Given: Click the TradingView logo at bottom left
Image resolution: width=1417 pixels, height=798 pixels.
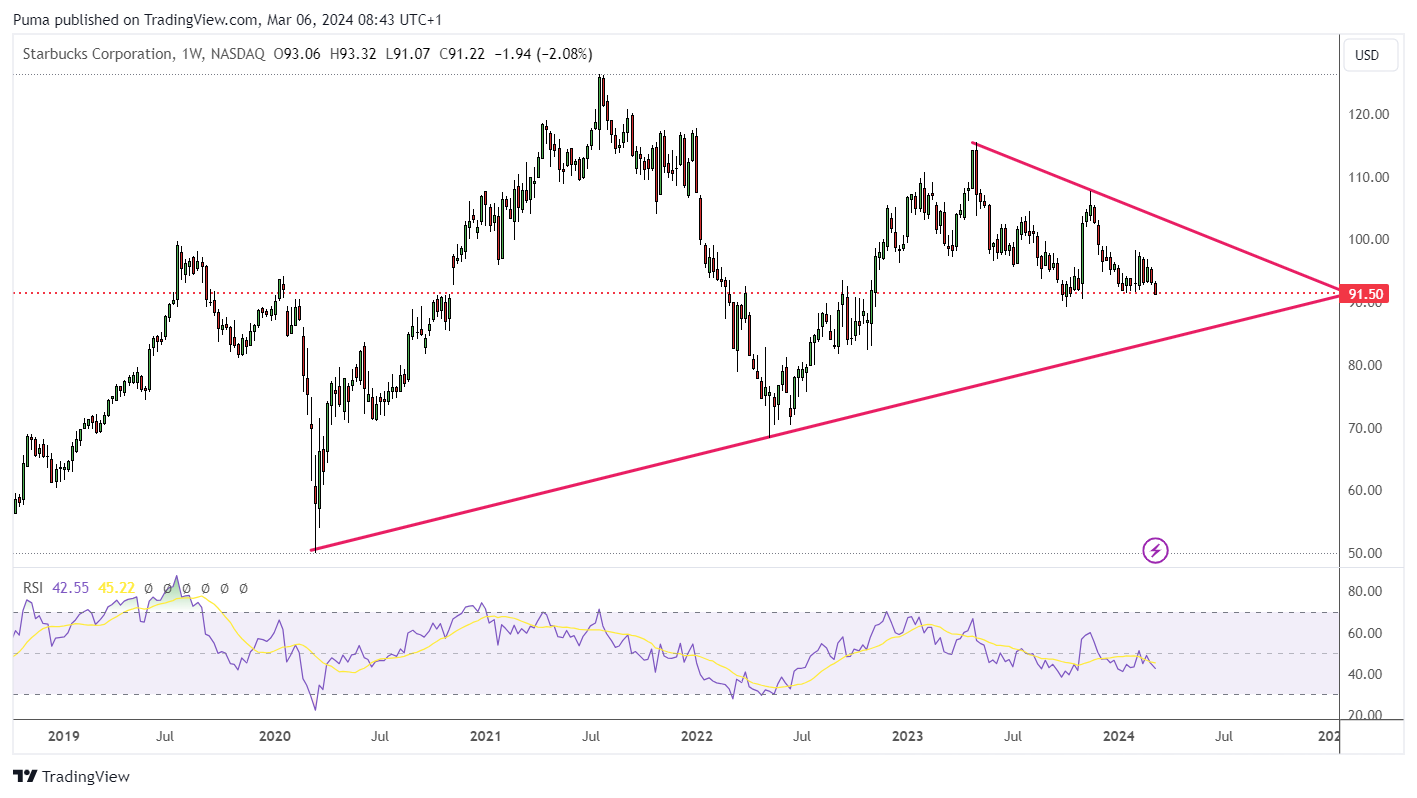Looking at the screenshot, I should tap(71, 776).
